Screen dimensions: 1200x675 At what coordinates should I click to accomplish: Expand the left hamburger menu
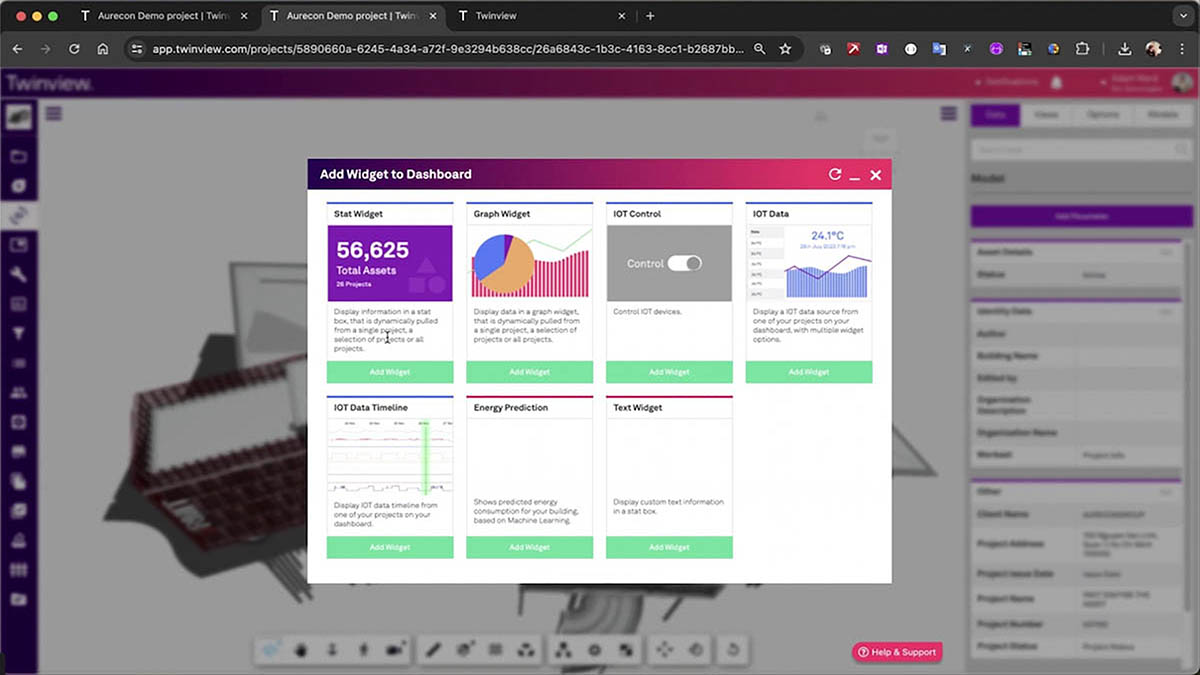click(54, 114)
